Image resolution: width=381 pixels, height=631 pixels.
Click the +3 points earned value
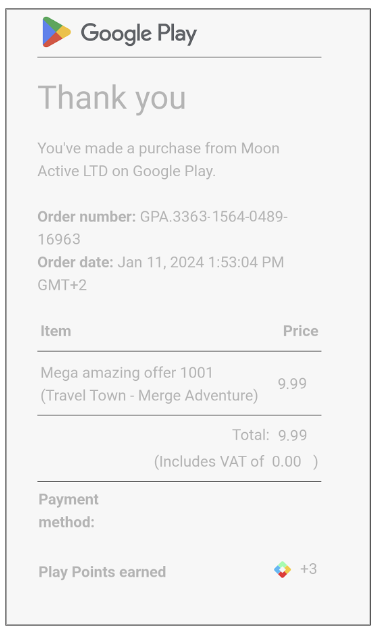click(x=309, y=569)
